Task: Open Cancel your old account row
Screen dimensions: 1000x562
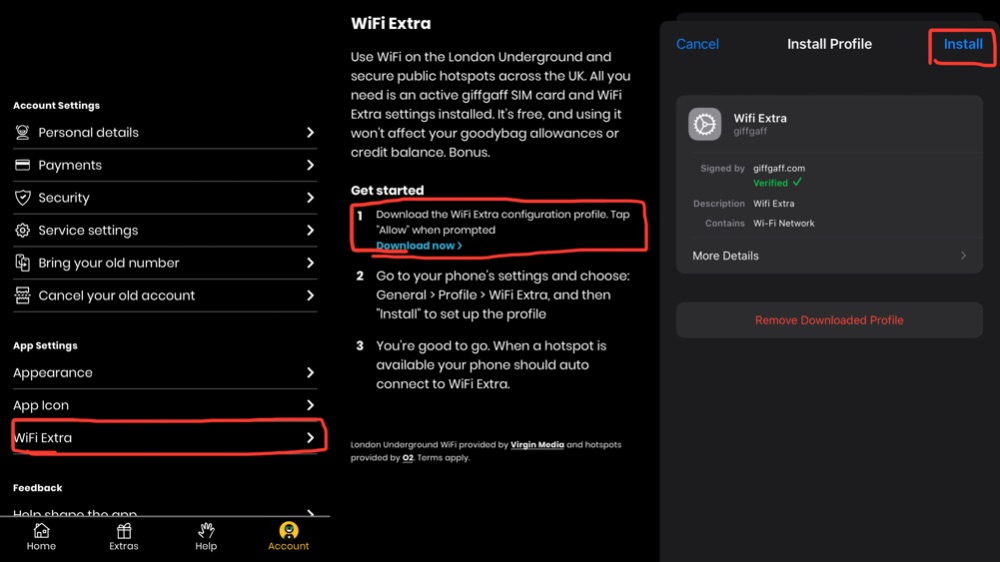Action: pos(165,295)
